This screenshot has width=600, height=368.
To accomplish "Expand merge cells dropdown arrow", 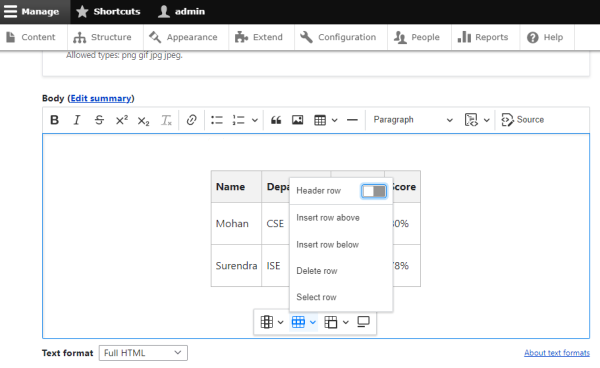I will [x=346, y=322].
